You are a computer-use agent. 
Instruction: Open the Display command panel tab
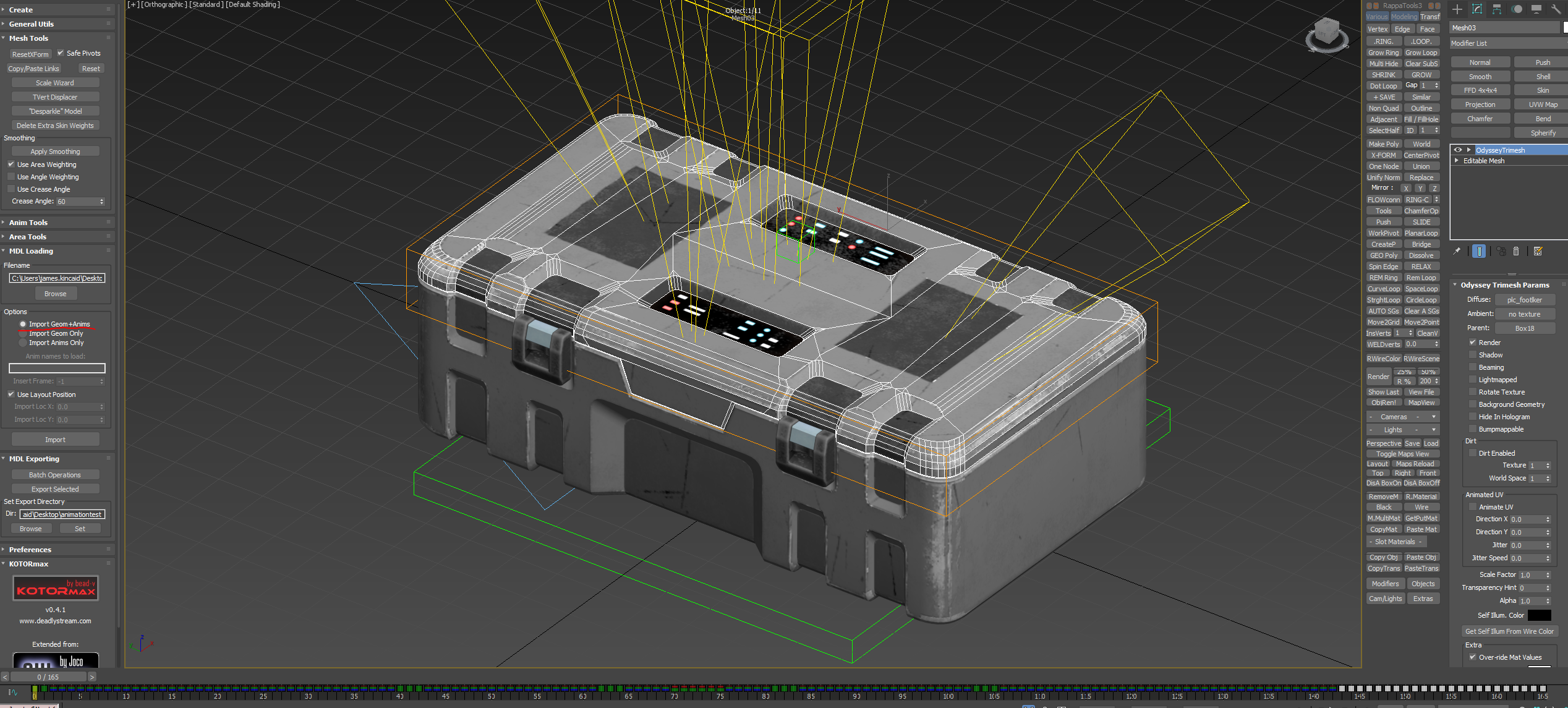coord(1536,9)
